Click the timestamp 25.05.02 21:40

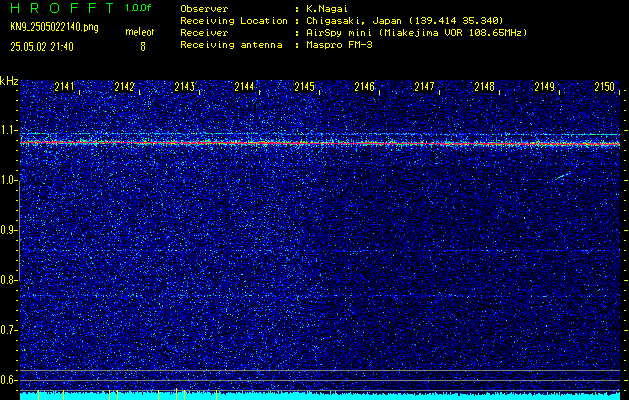point(42,47)
